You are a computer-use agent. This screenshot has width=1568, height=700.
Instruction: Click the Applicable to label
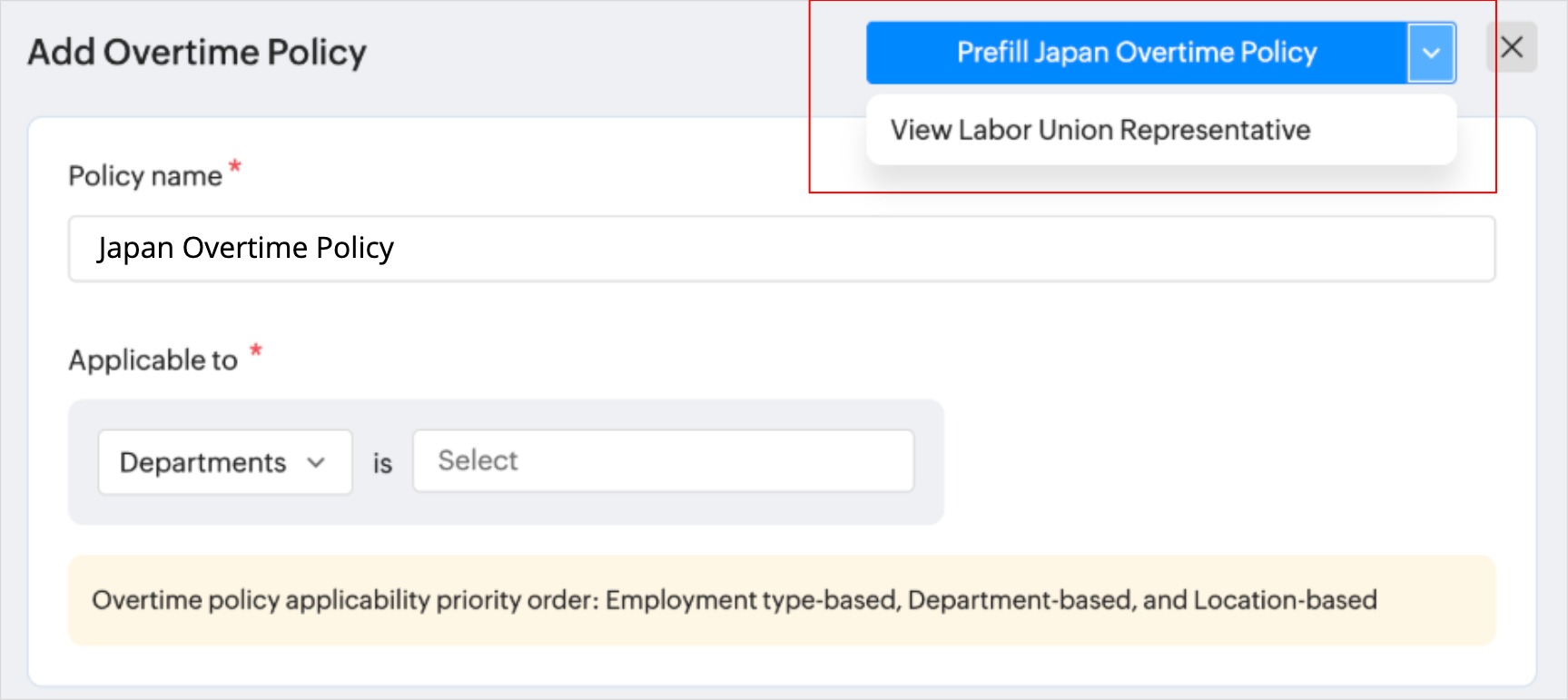[153, 360]
